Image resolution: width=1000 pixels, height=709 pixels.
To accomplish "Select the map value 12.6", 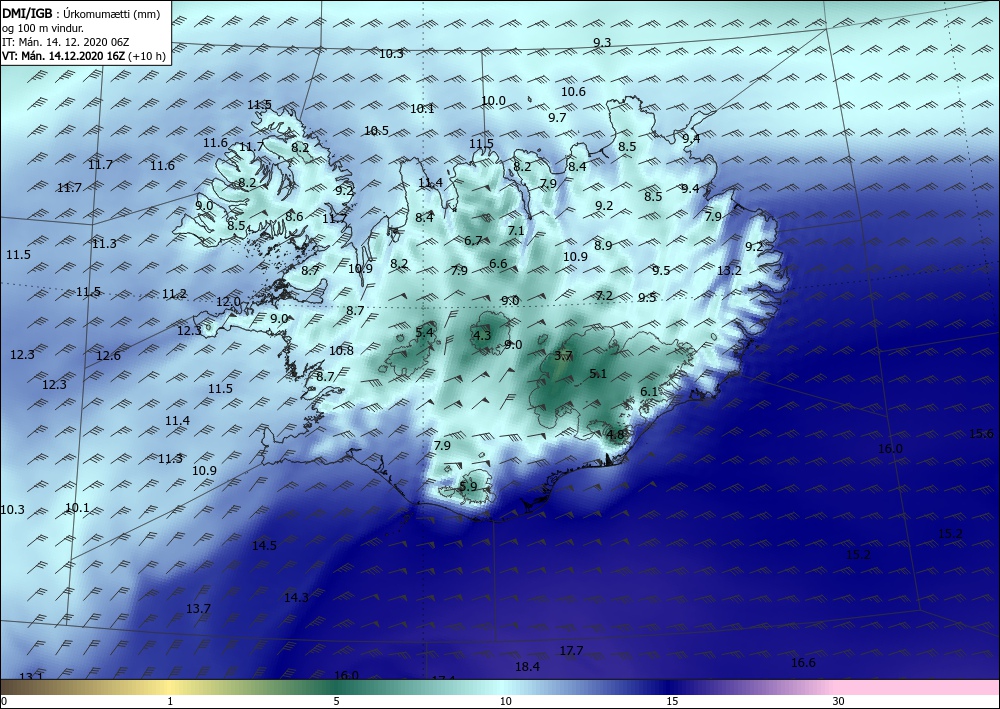I will click(108, 356).
